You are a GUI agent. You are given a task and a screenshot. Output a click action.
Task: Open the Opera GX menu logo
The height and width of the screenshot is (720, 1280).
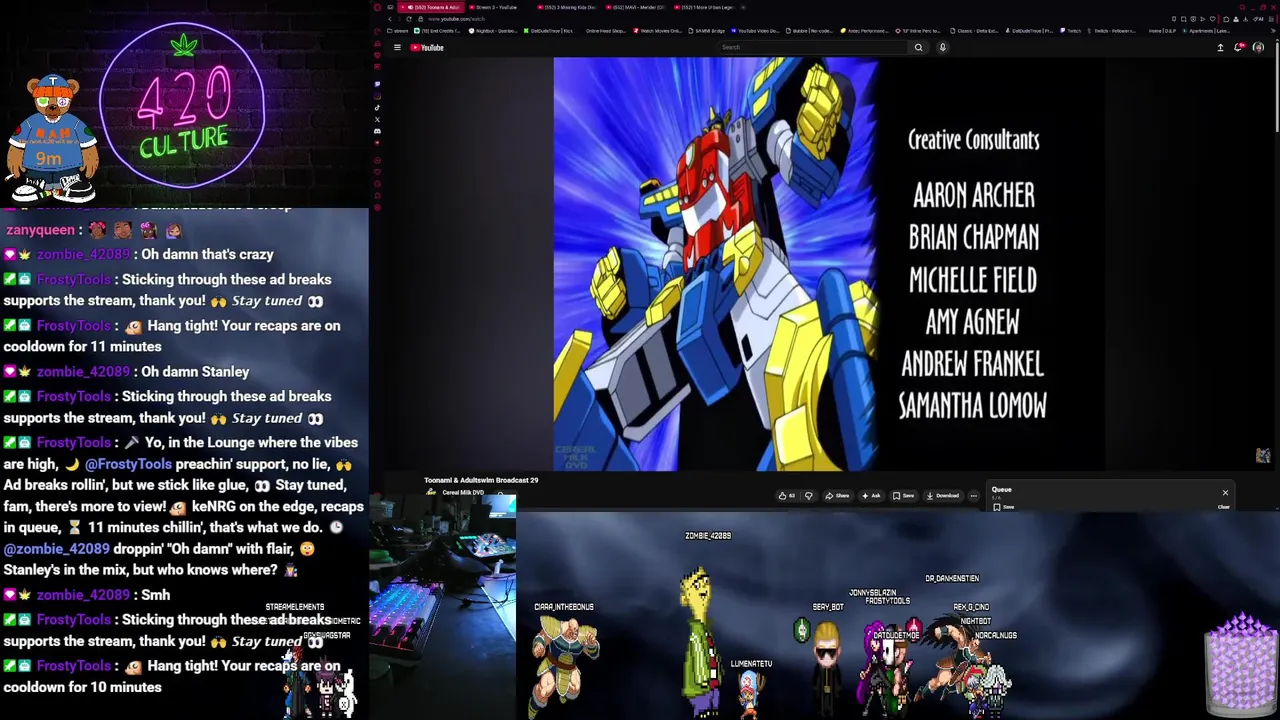[377, 7]
